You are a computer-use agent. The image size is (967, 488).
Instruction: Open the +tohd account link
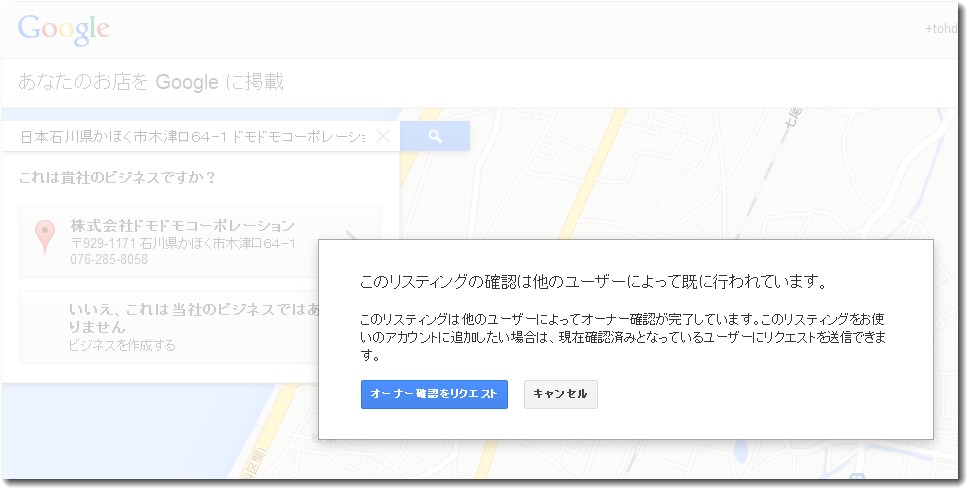click(x=940, y=29)
